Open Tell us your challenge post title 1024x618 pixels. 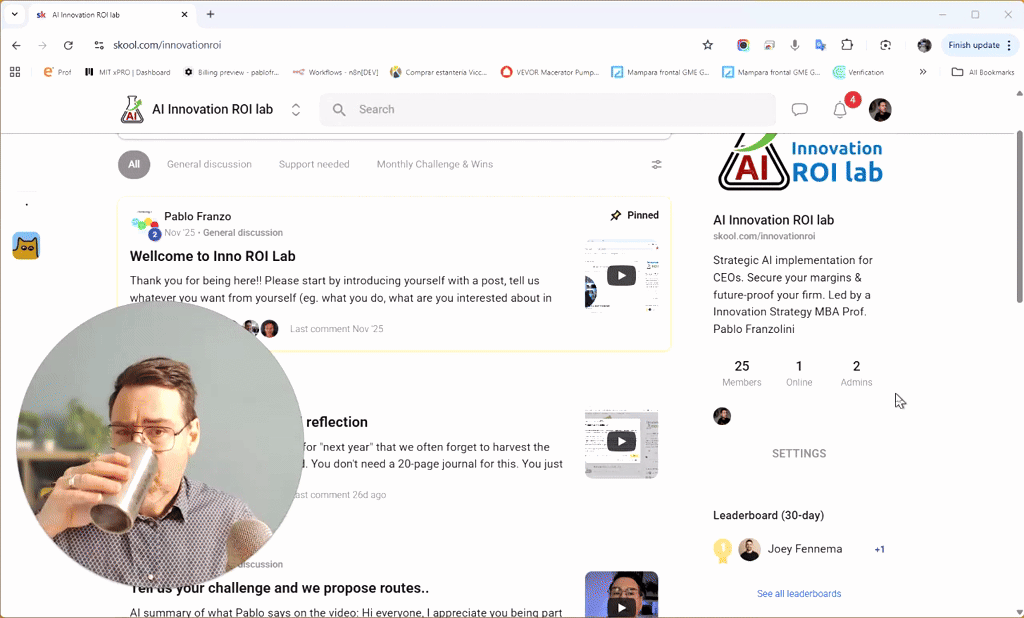pos(280,588)
